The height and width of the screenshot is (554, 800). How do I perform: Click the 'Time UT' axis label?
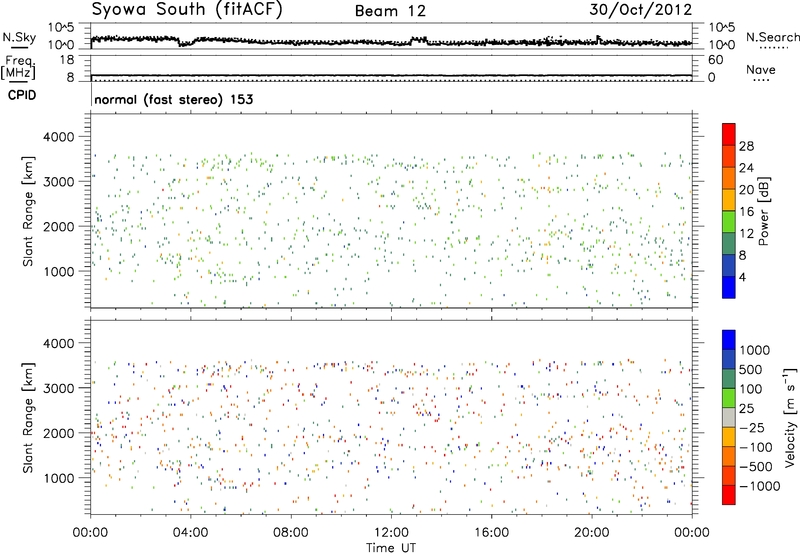point(391,548)
